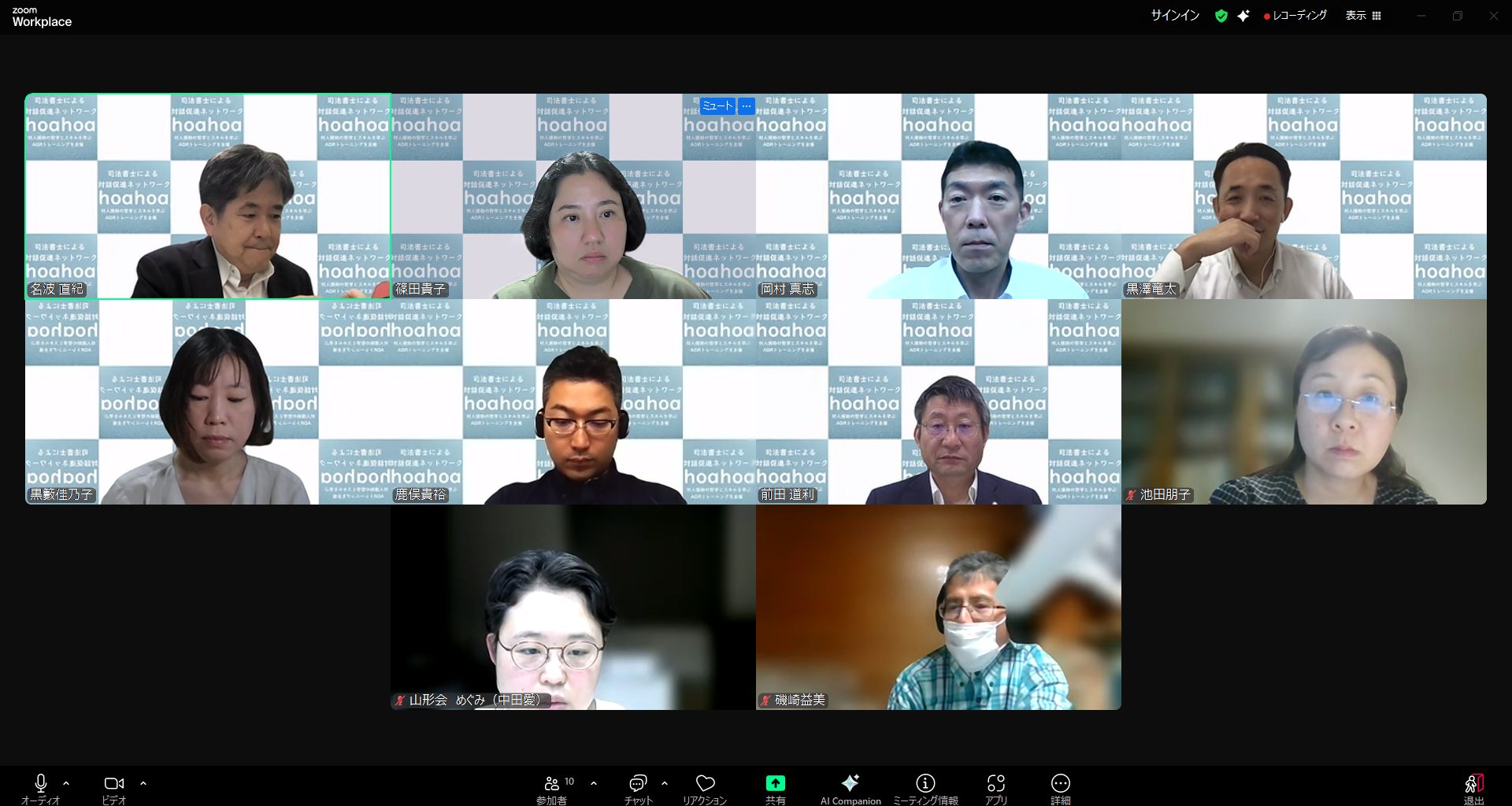Click the green encryption shield icon
This screenshot has width=1512, height=806.
click(x=1221, y=16)
